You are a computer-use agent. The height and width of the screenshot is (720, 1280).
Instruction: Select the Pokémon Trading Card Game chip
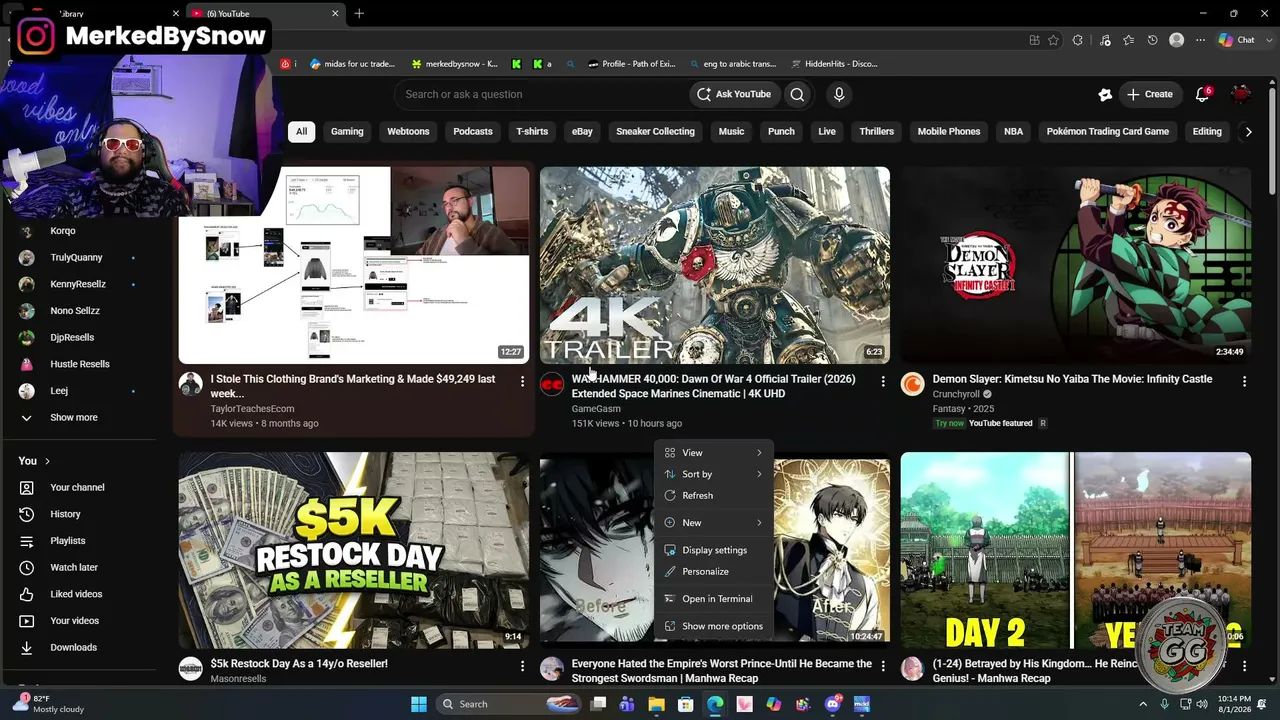point(1108,131)
